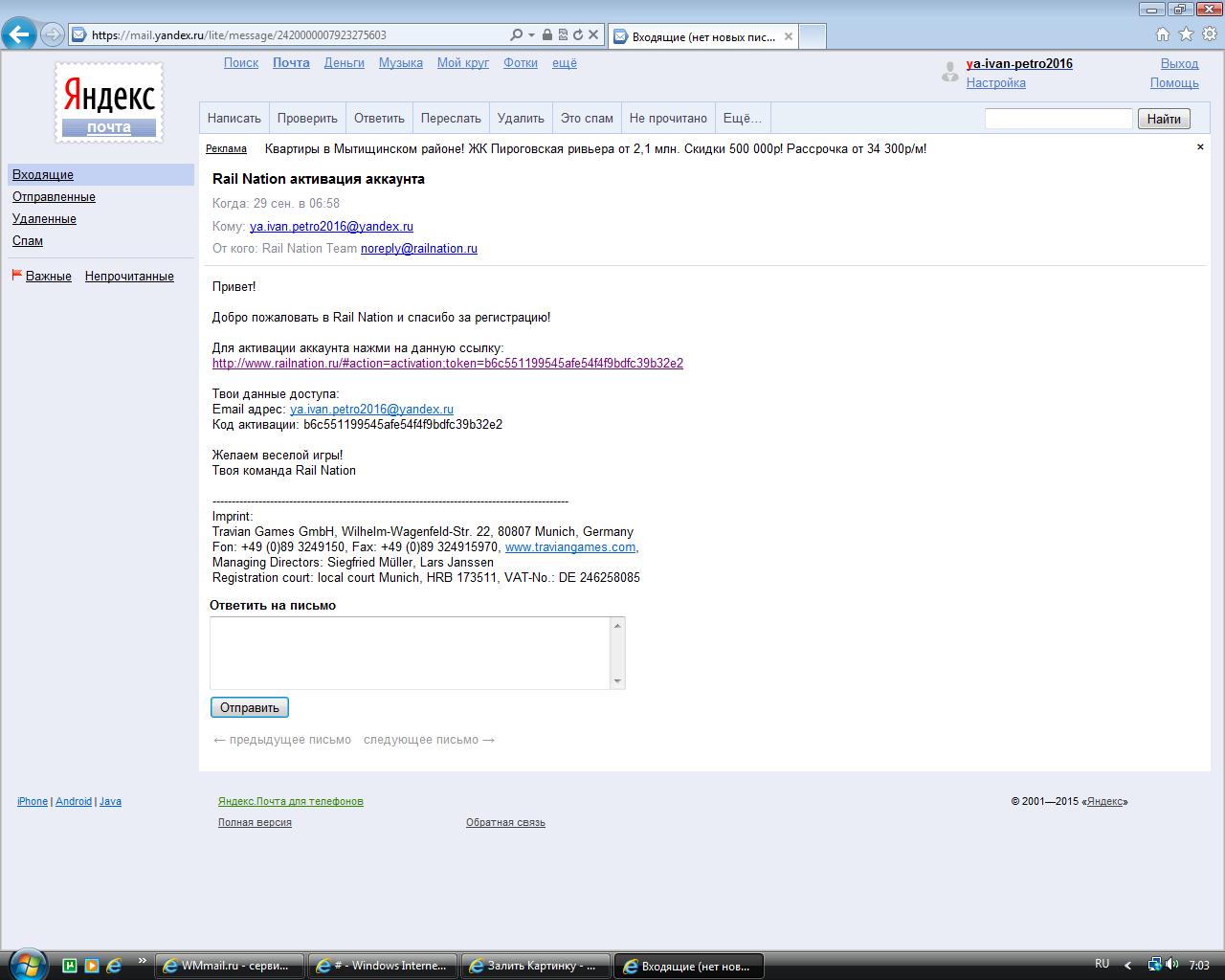Image resolution: width=1225 pixels, height=980 pixels.
Task: Click into the reply text area
Action: (x=411, y=653)
